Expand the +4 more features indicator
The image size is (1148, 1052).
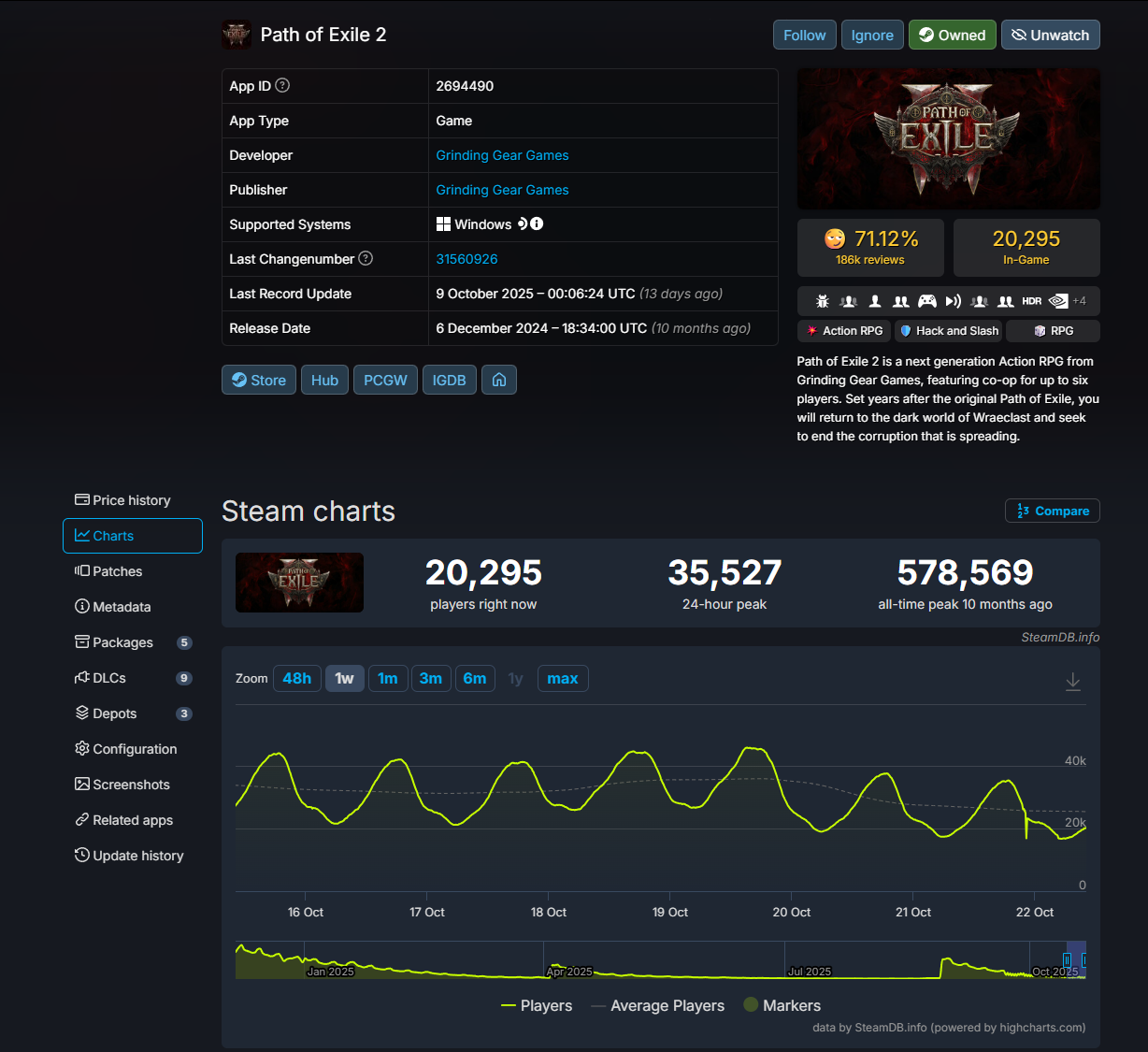1079,301
